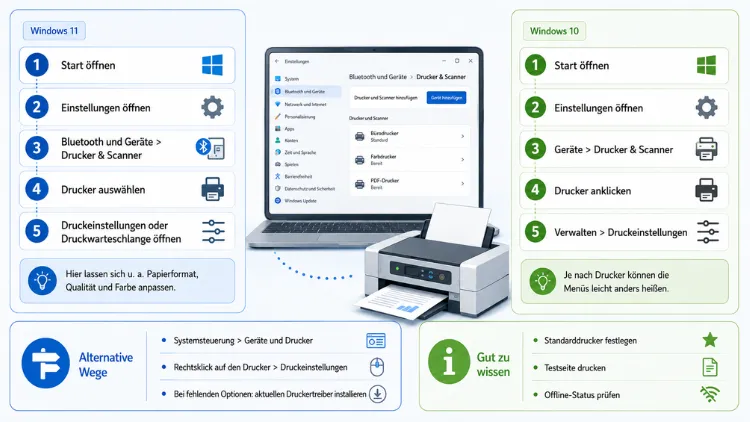The image size is (750, 422).
Task: Click the mouse icon beside 'Rechtsklick auf den Drucker'
Action: (377, 367)
